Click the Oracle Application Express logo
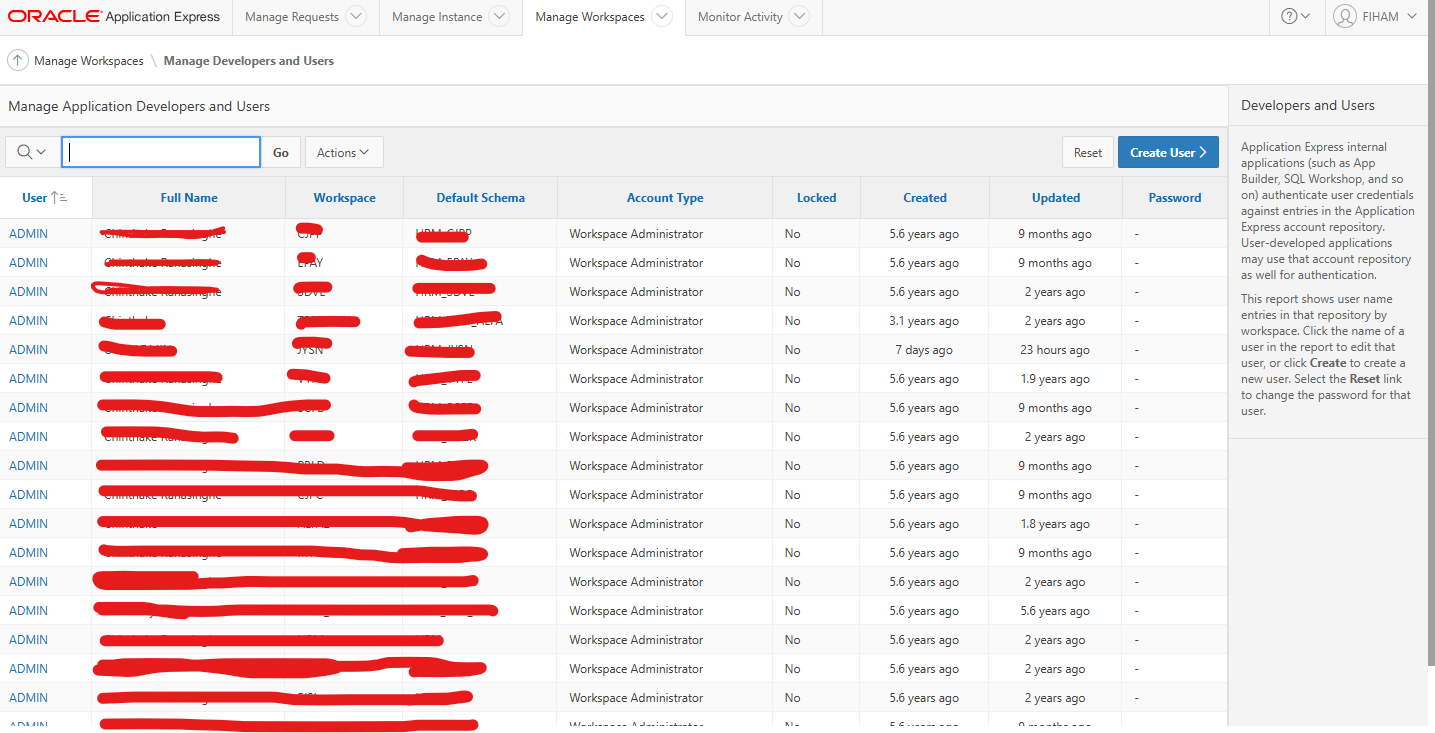 pyautogui.click(x=114, y=17)
